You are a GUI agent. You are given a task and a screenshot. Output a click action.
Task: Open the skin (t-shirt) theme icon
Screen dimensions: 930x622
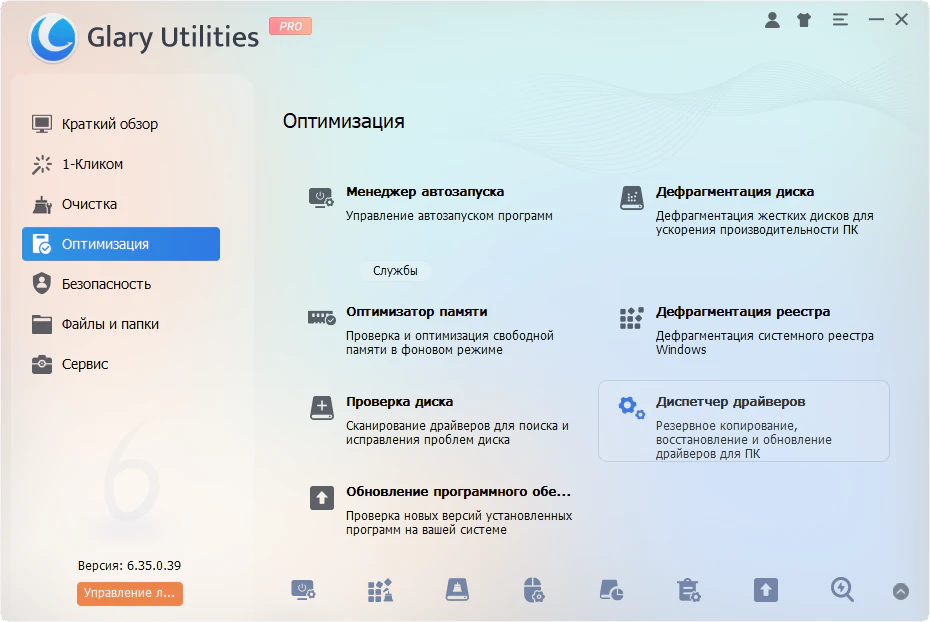804,20
